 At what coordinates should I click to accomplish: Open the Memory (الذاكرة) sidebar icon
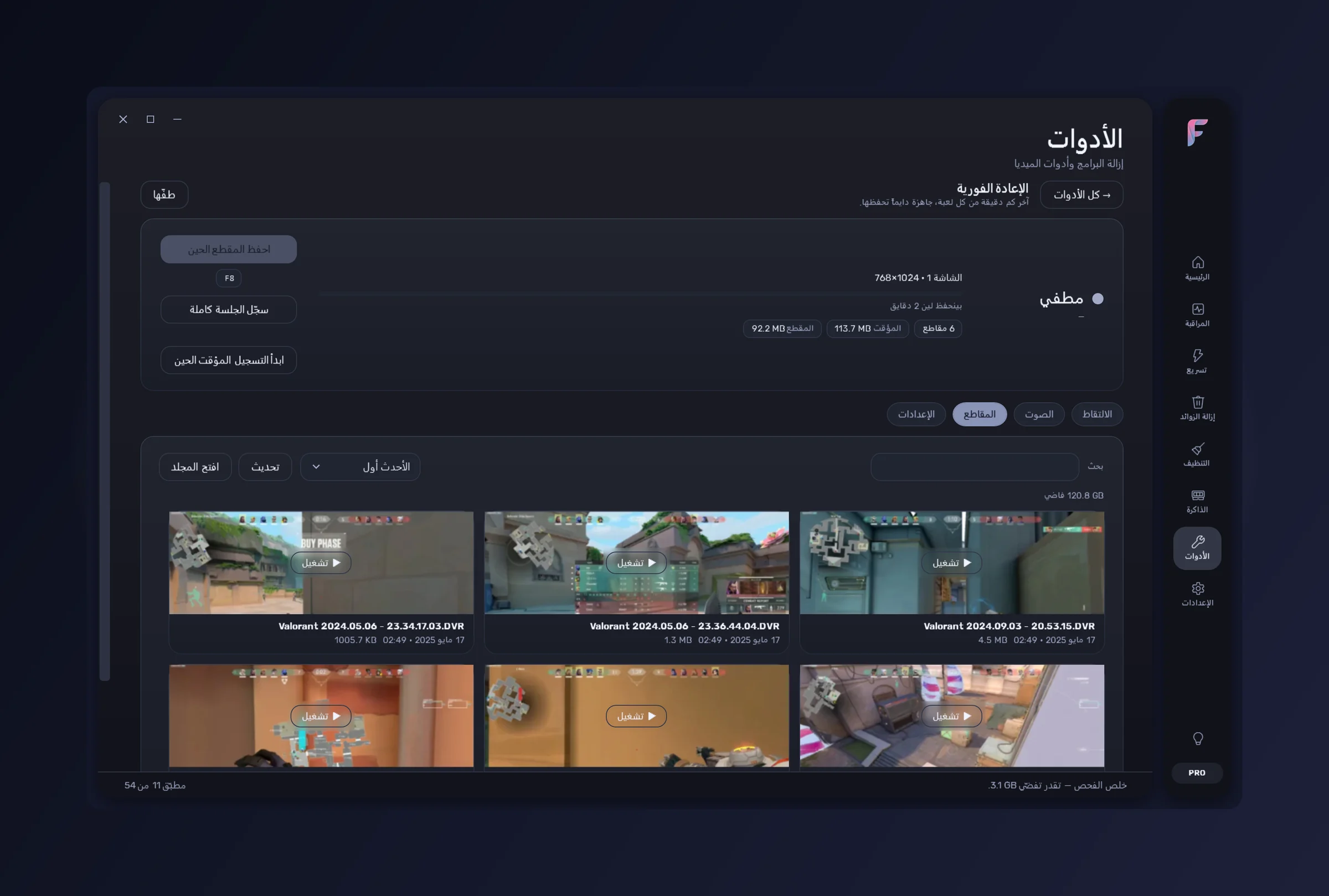(1197, 501)
